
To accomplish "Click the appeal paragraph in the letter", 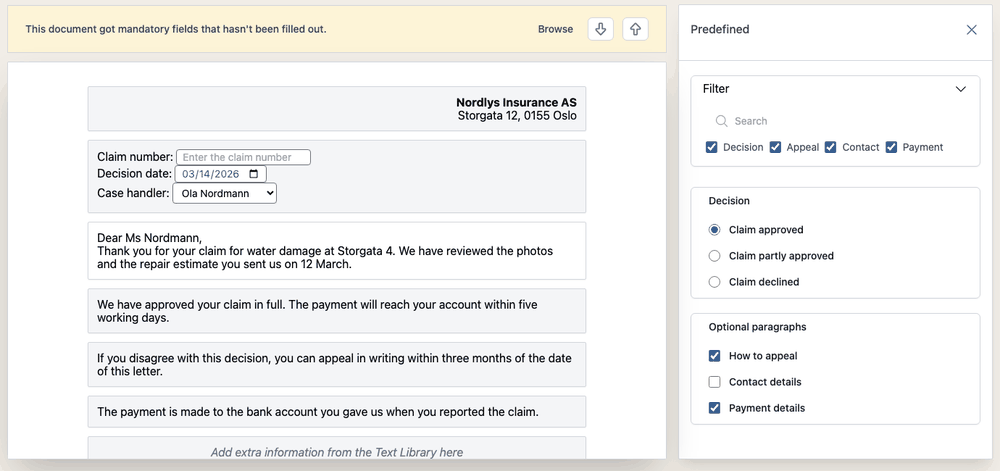I will (337, 364).
